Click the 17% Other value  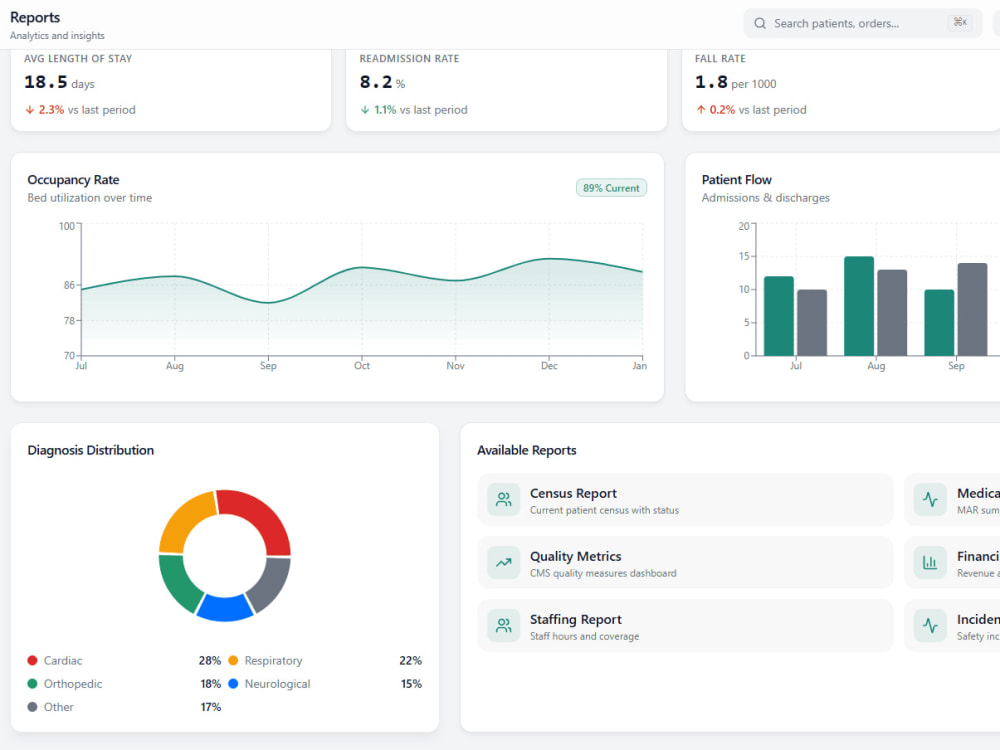[x=210, y=707]
